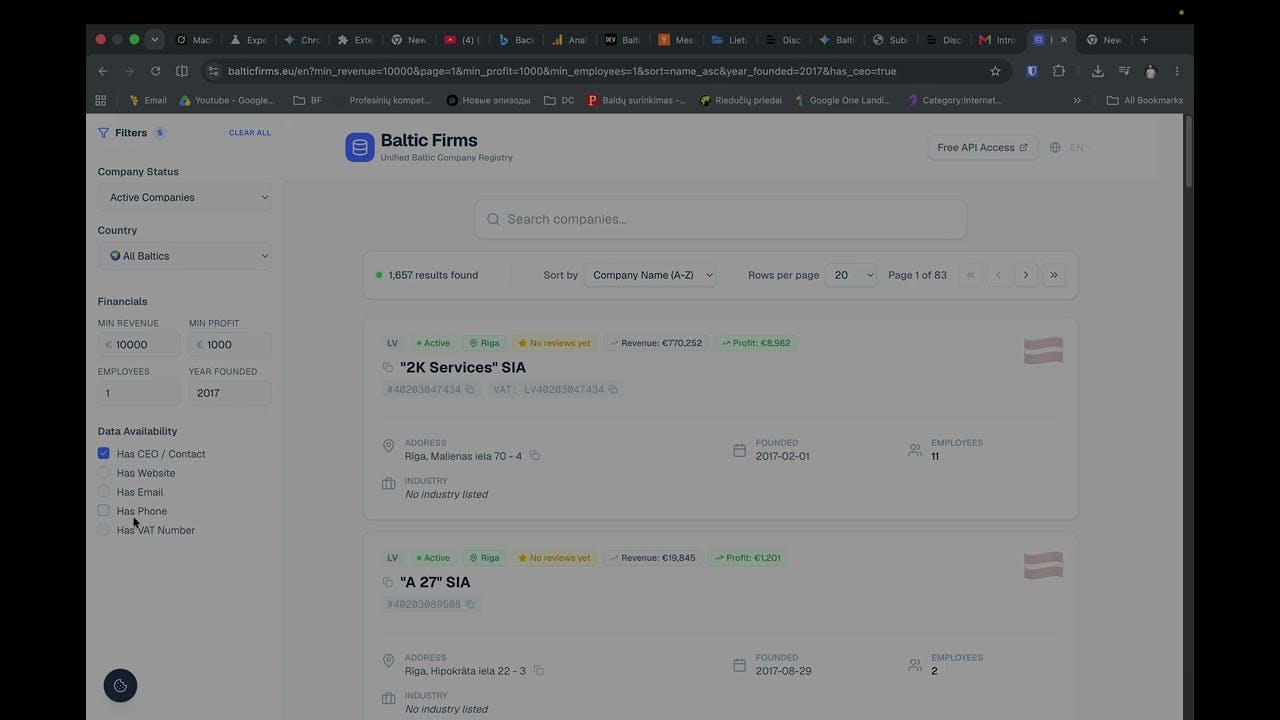The image size is (1280, 720).
Task: Open the All Bookmarks folder
Action: (x=1145, y=100)
